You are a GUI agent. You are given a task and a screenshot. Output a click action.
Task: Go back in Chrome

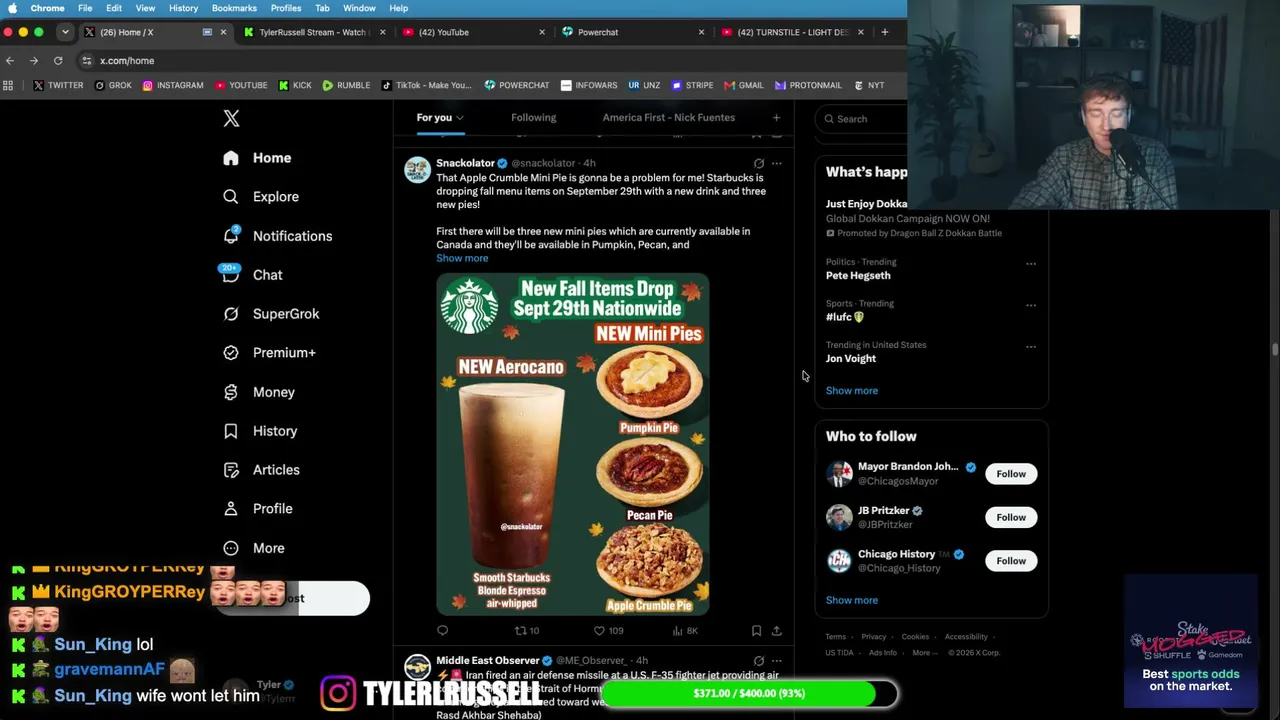(10, 61)
